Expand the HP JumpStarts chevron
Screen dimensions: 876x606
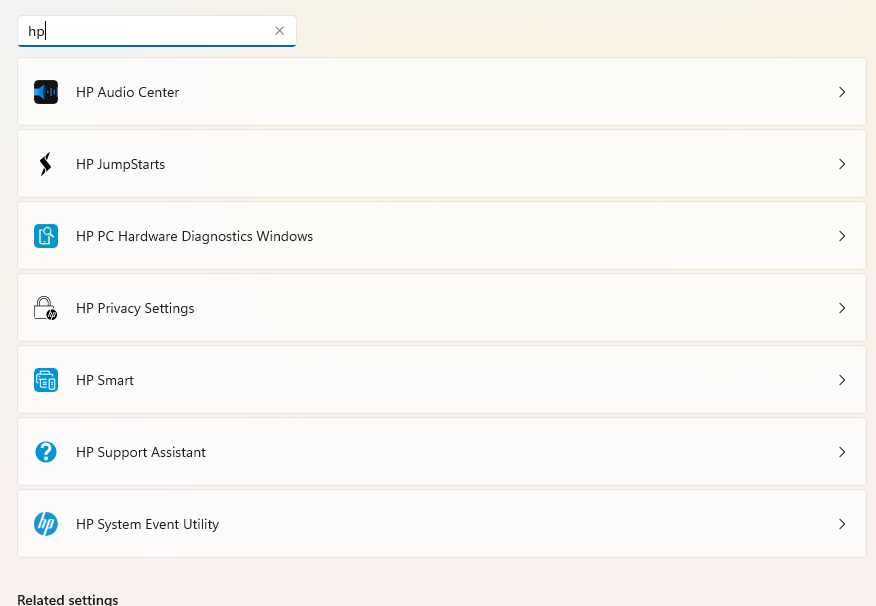coord(842,164)
